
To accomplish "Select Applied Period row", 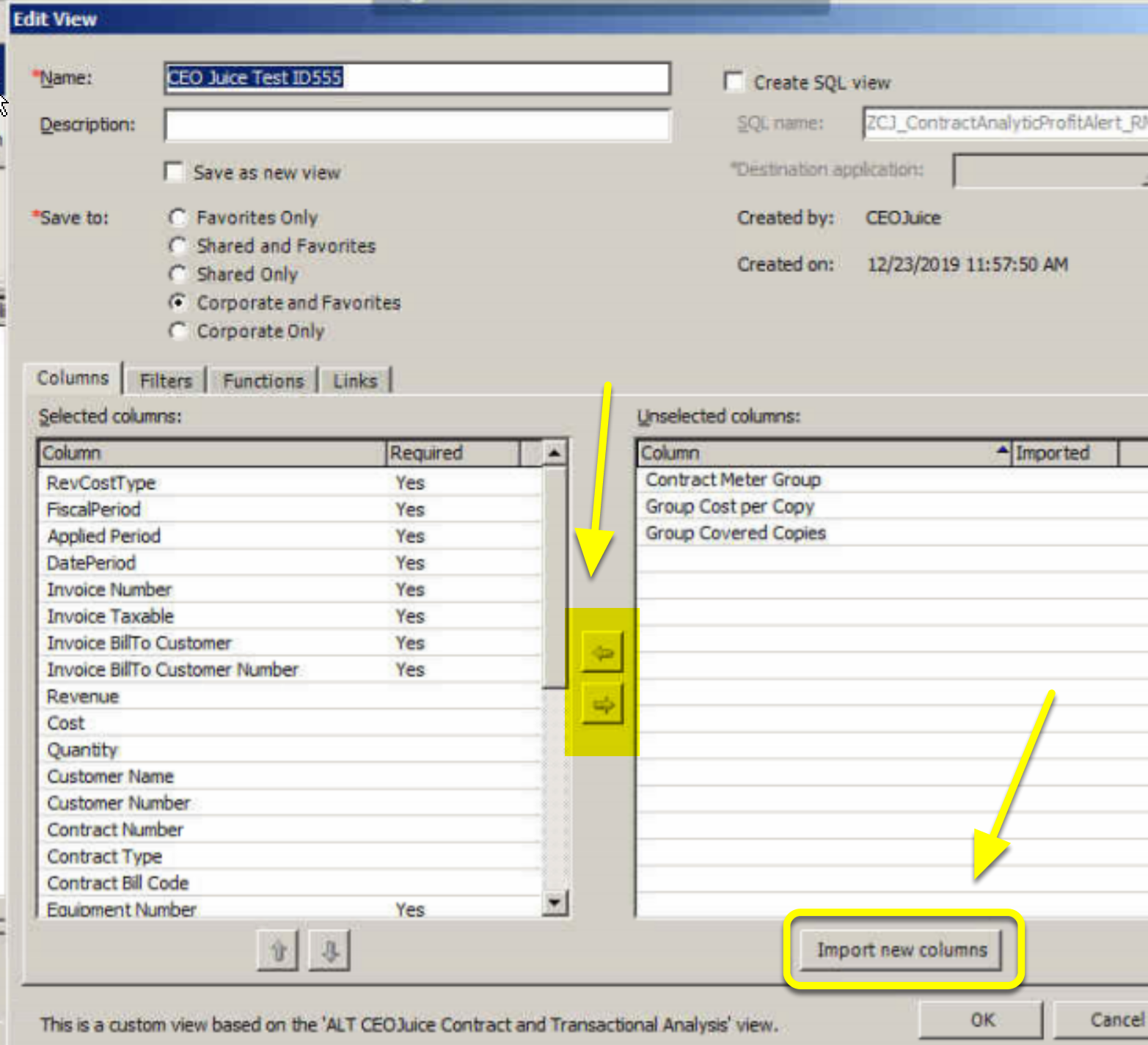I will (290, 536).
